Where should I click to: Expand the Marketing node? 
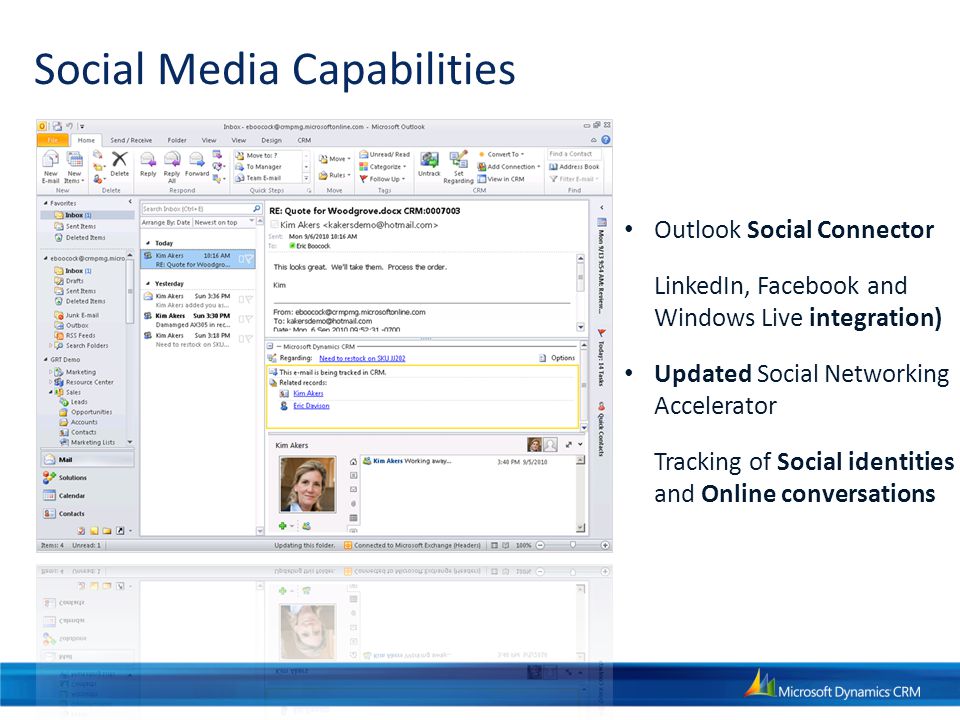(x=50, y=372)
